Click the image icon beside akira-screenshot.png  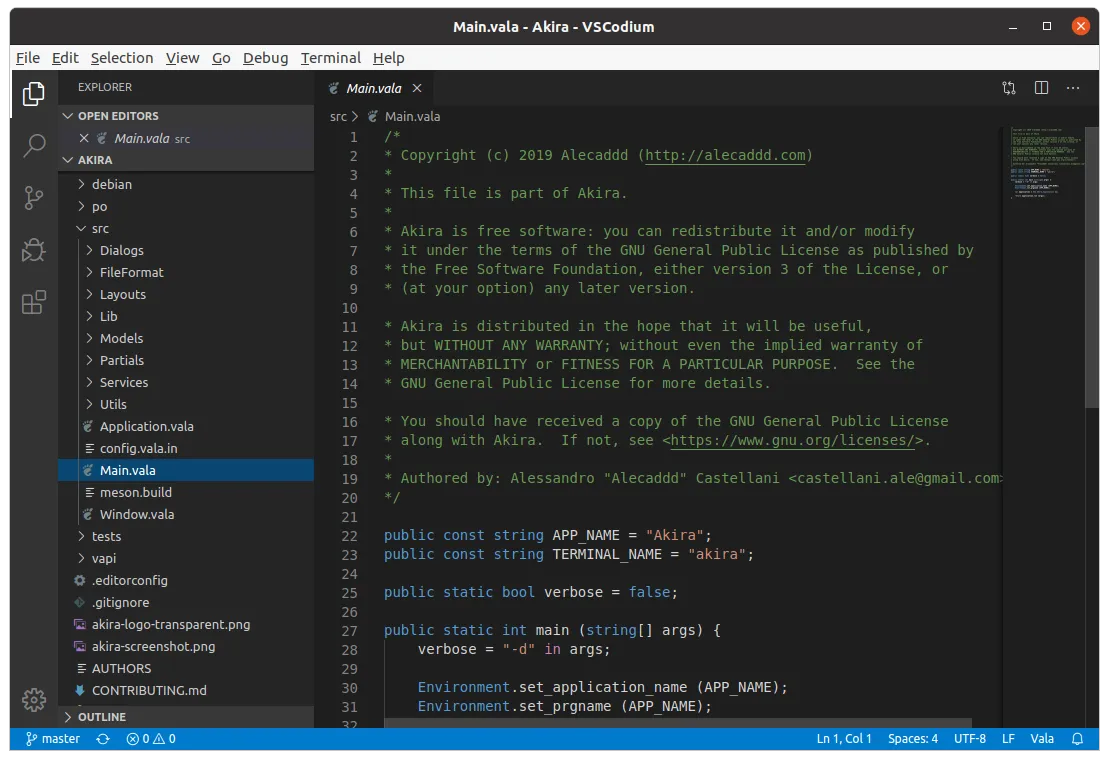tap(80, 646)
